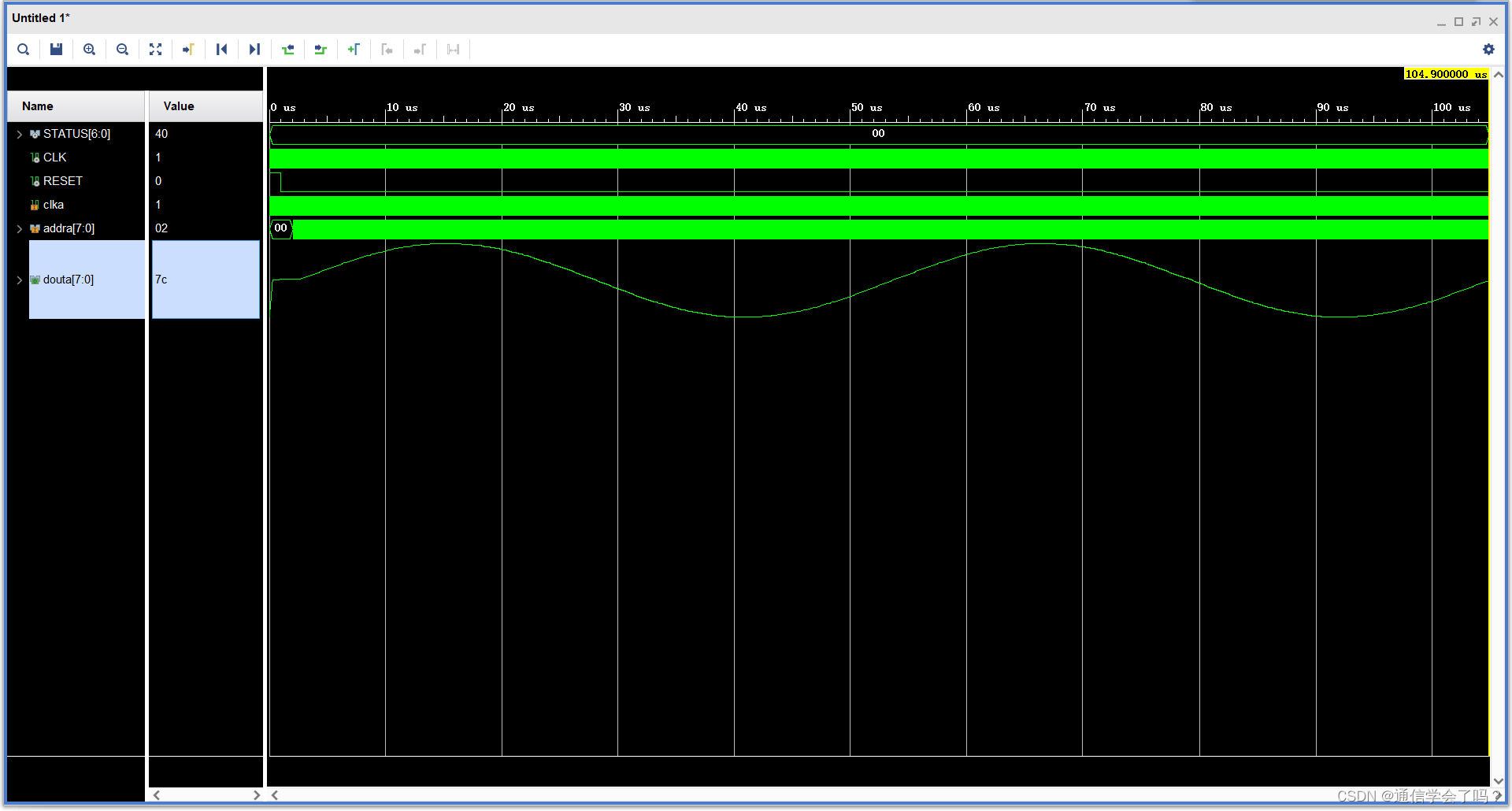The width and height of the screenshot is (1512, 811).
Task: Click the greyed swap cursors icon
Action: [453, 50]
